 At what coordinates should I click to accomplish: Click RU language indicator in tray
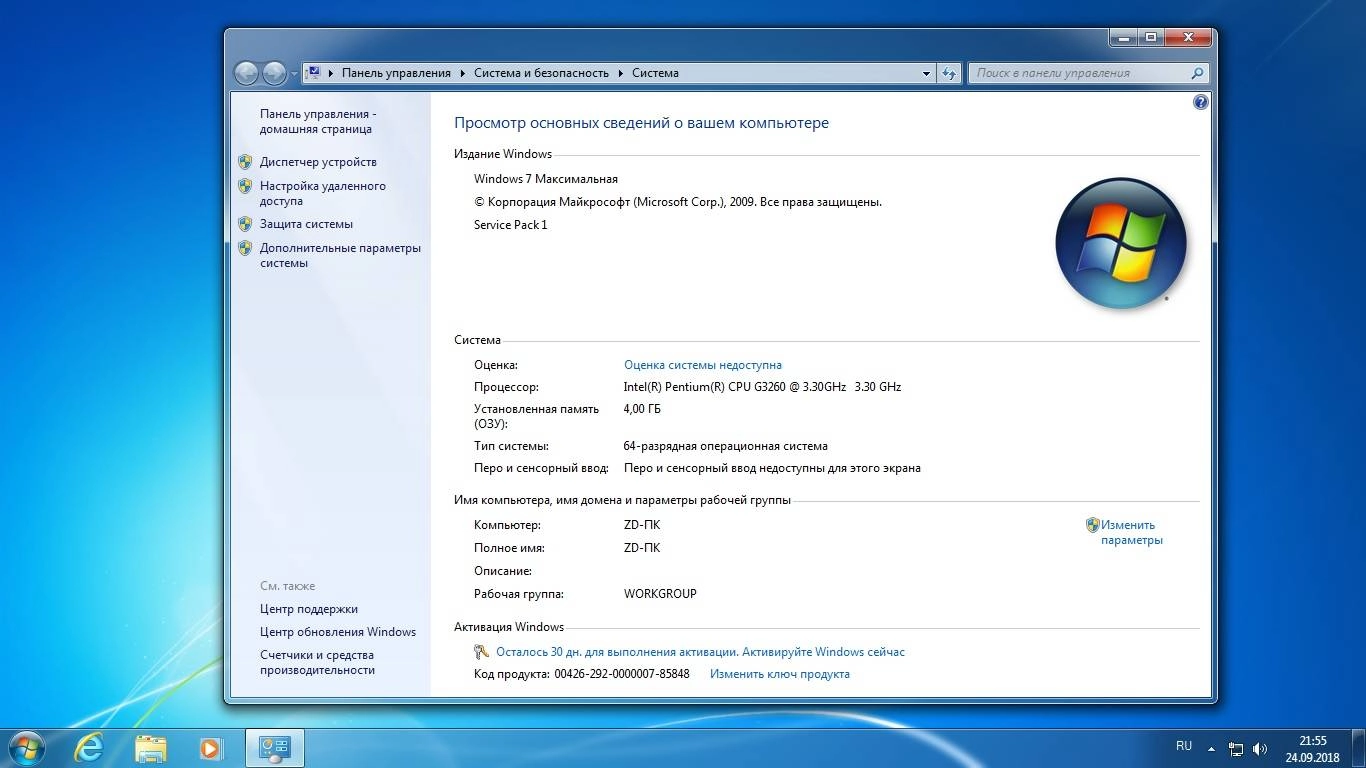1184,746
